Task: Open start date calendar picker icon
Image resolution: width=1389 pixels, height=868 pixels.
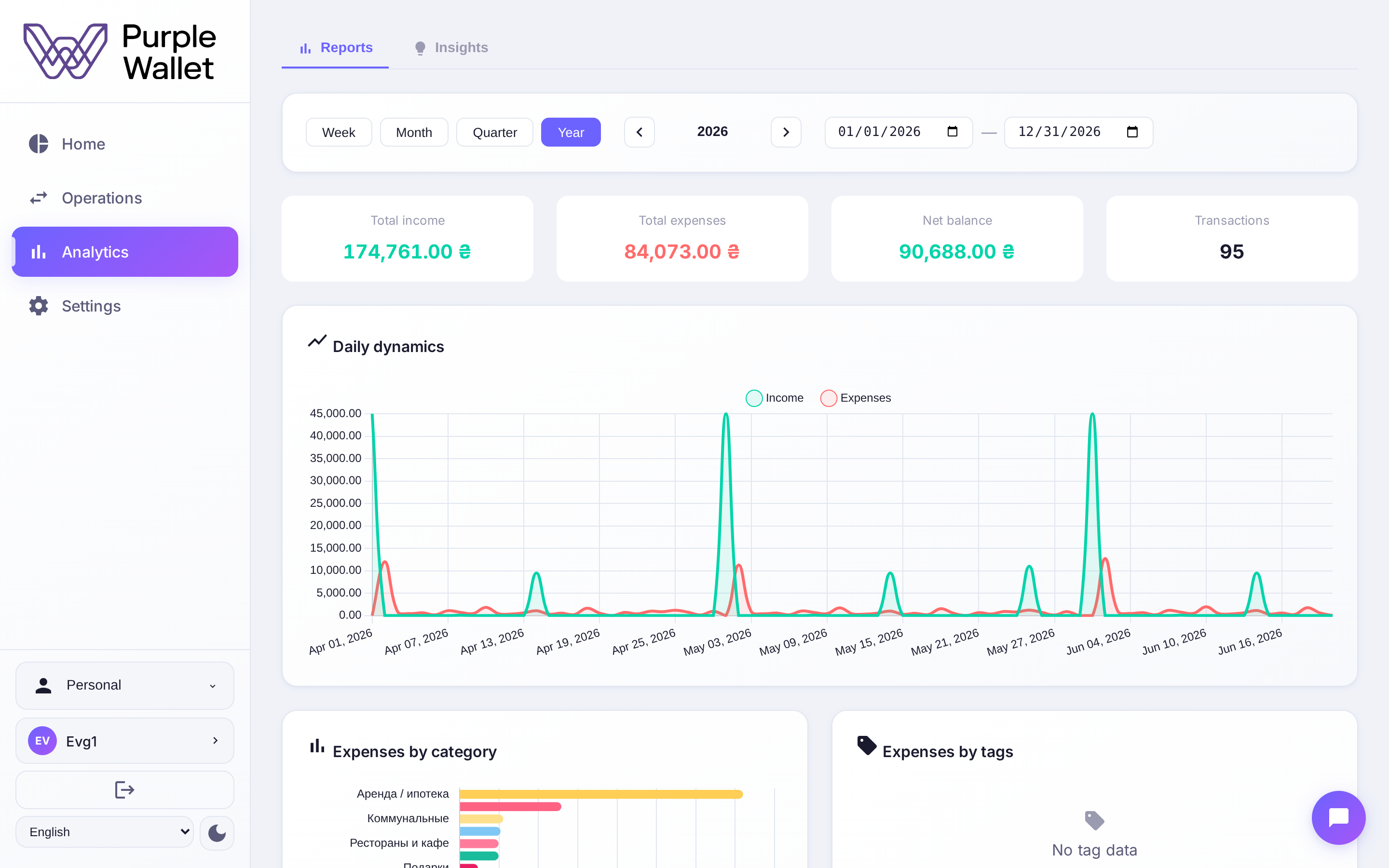Action: pyautogui.click(x=952, y=132)
